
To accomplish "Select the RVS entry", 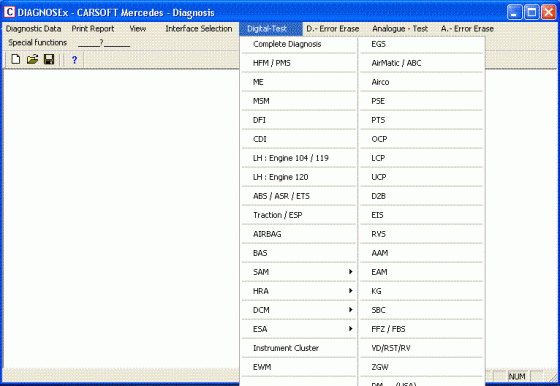I will pos(421,234).
